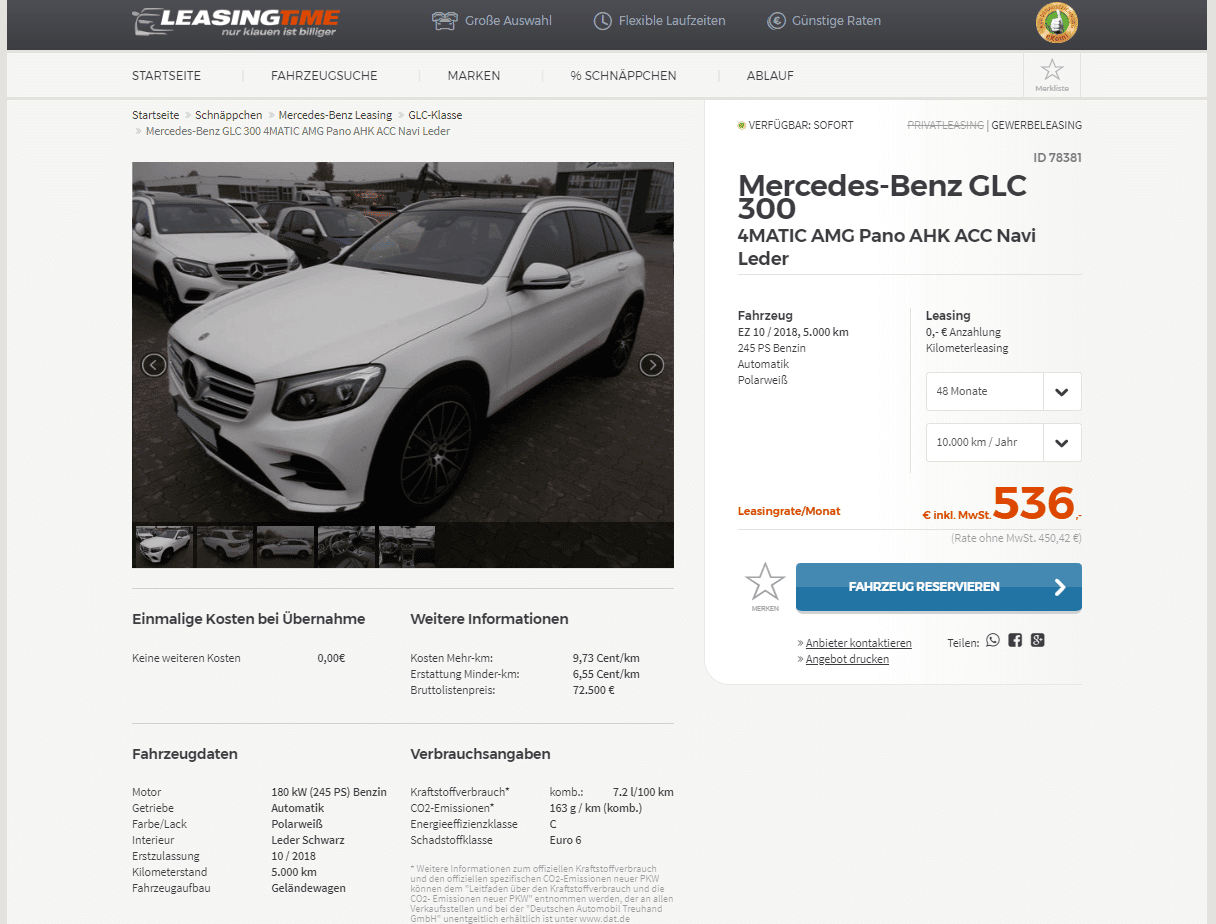Open the 48 Monate duration dropdown
This screenshot has width=1216, height=924.
[x=1003, y=391]
